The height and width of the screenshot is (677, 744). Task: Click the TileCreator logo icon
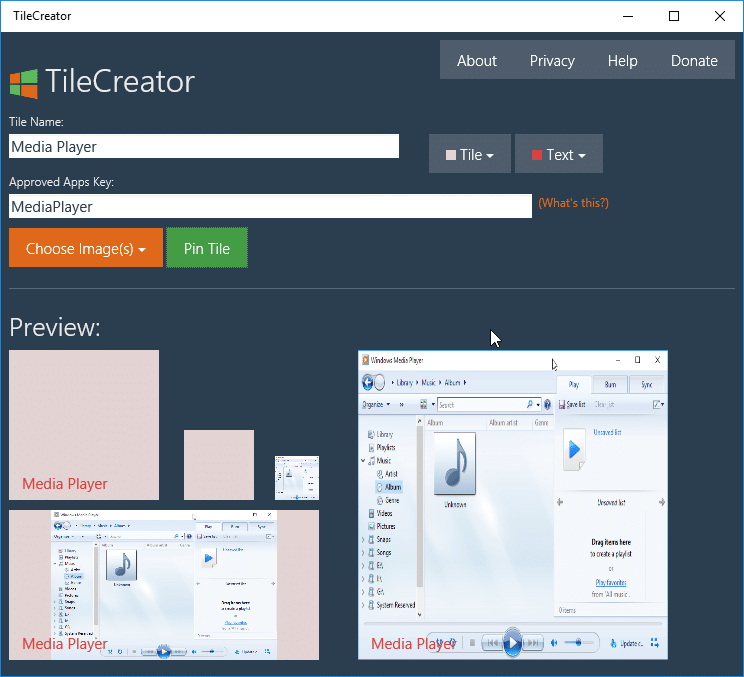pos(24,83)
